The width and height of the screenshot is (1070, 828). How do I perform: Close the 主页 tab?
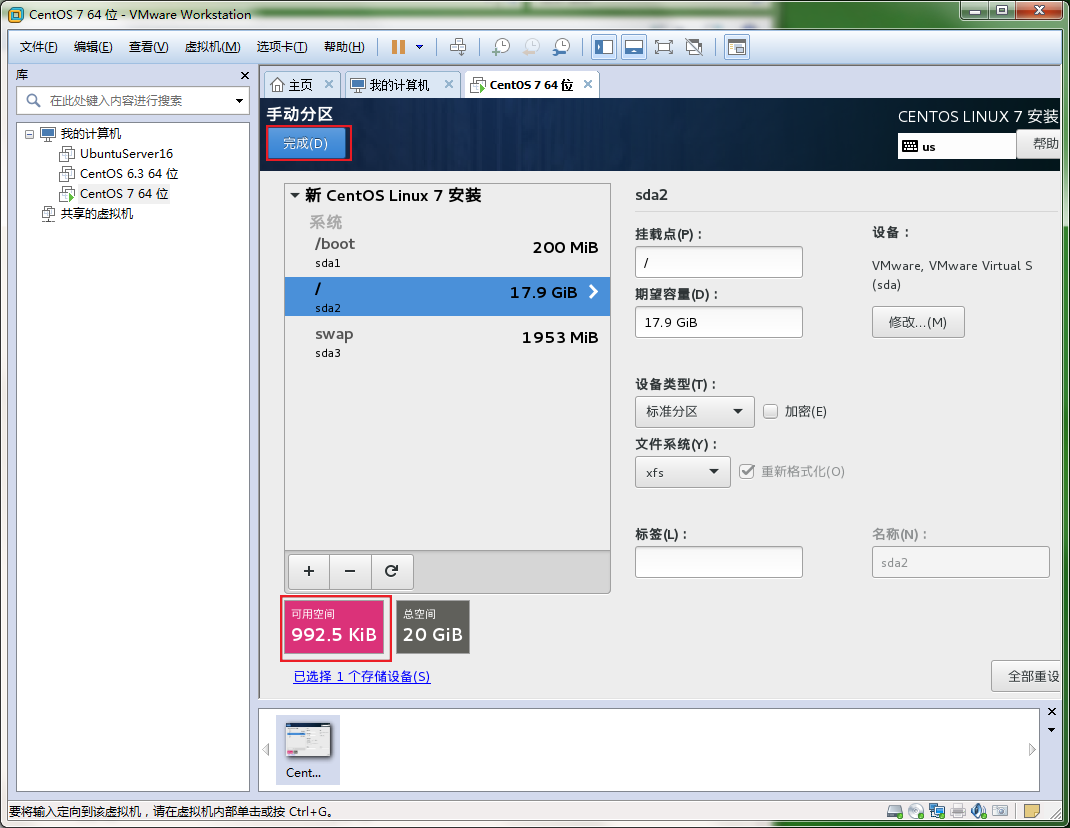pyautogui.click(x=328, y=84)
